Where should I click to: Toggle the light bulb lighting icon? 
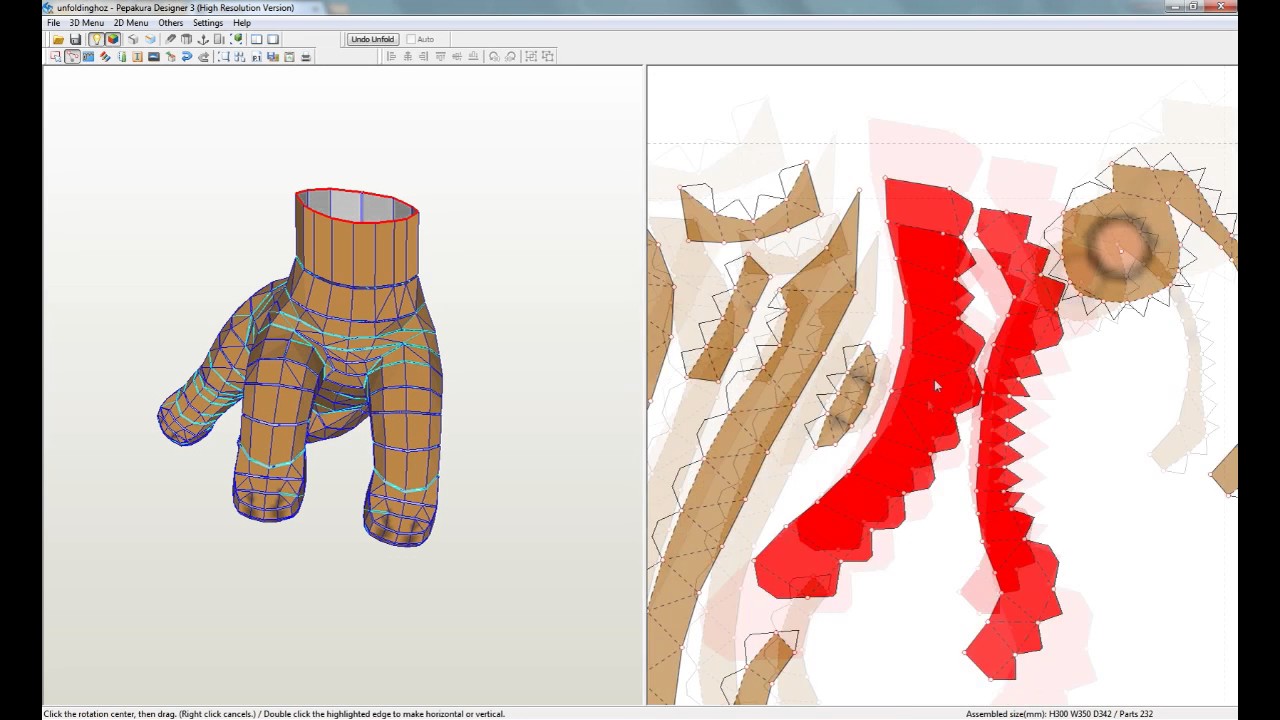click(x=96, y=39)
